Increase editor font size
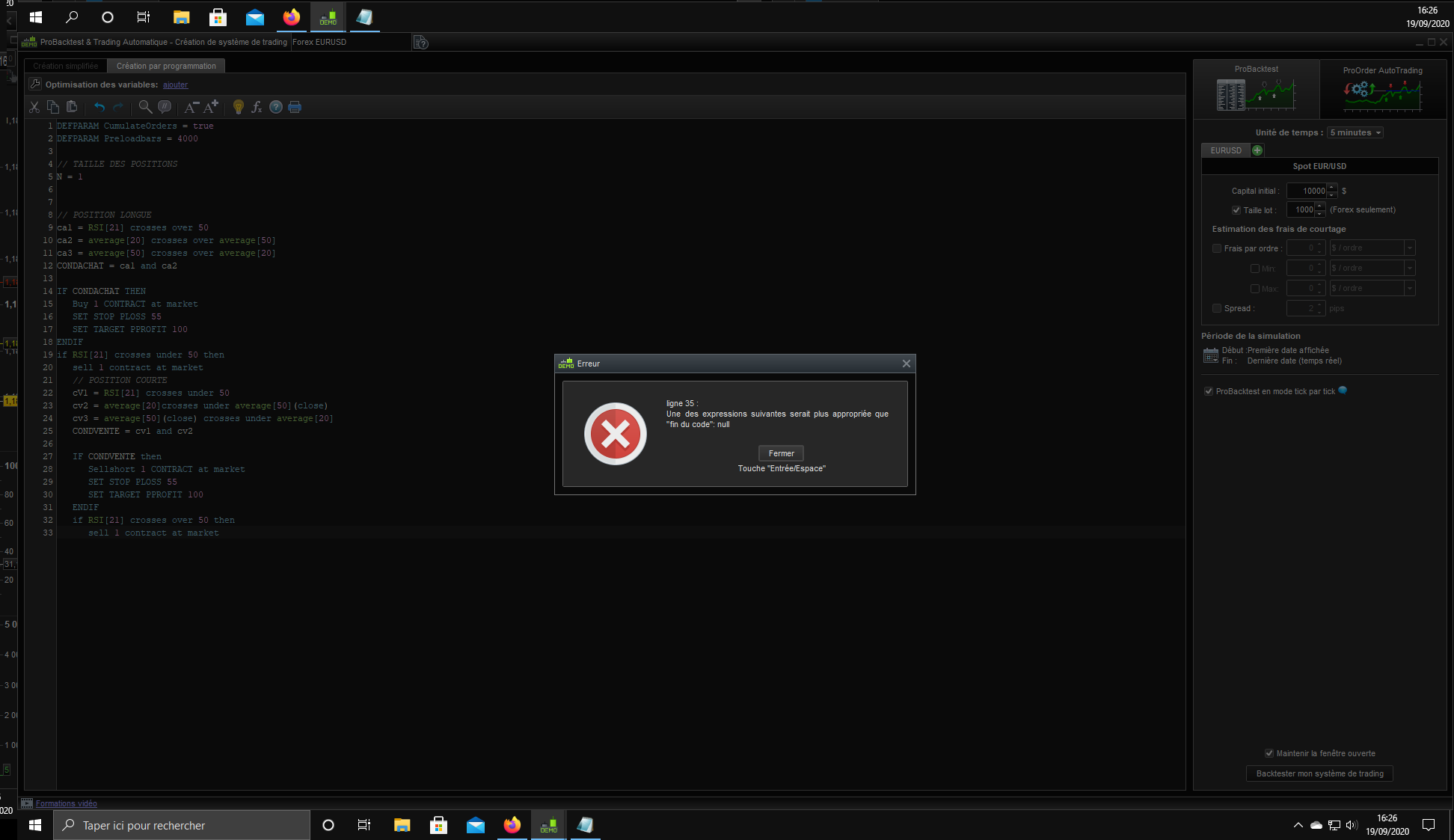1454x840 pixels. tap(211, 107)
